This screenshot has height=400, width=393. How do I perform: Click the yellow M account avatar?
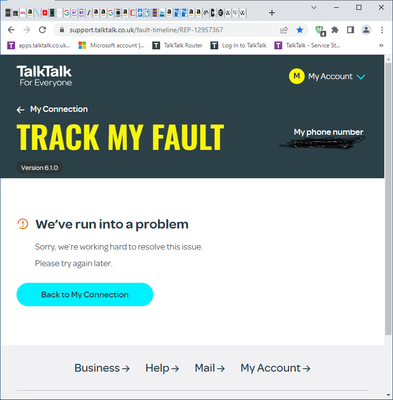click(x=296, y=76)
